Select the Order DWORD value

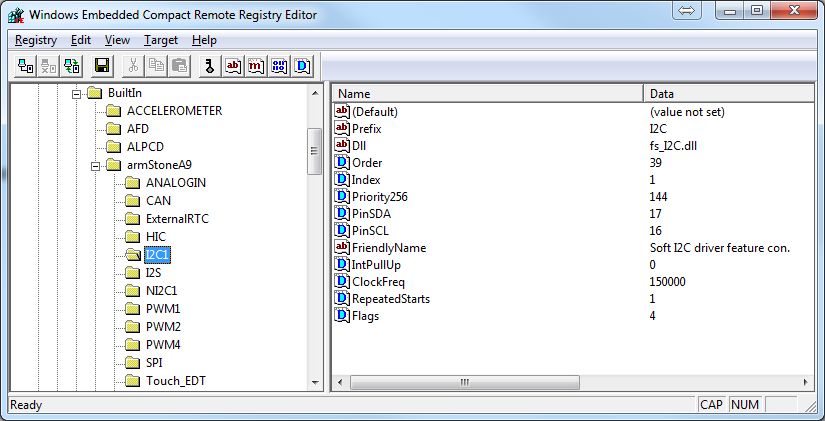[367, 163]
